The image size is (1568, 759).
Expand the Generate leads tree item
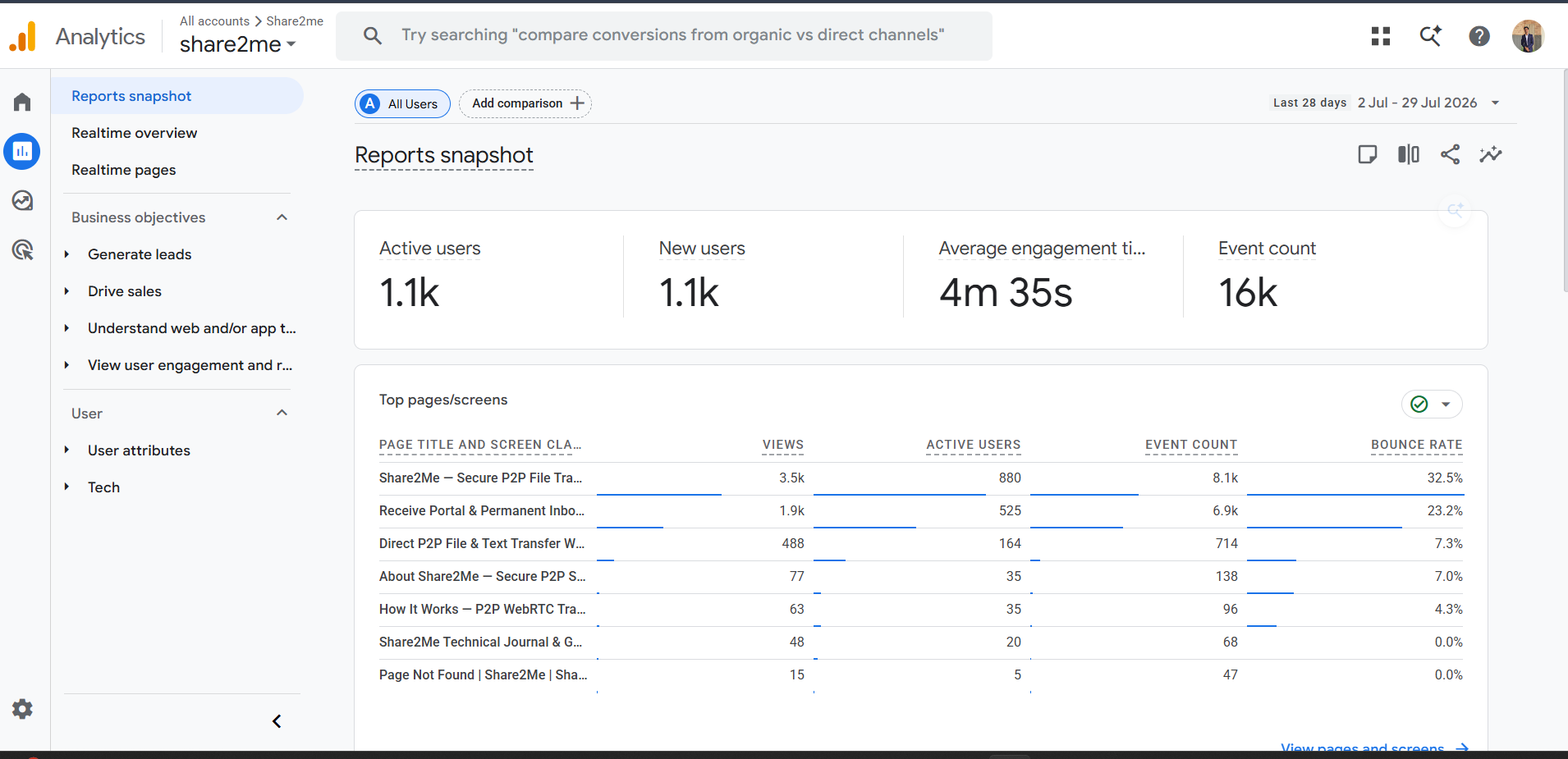click(x=66, y=254)
